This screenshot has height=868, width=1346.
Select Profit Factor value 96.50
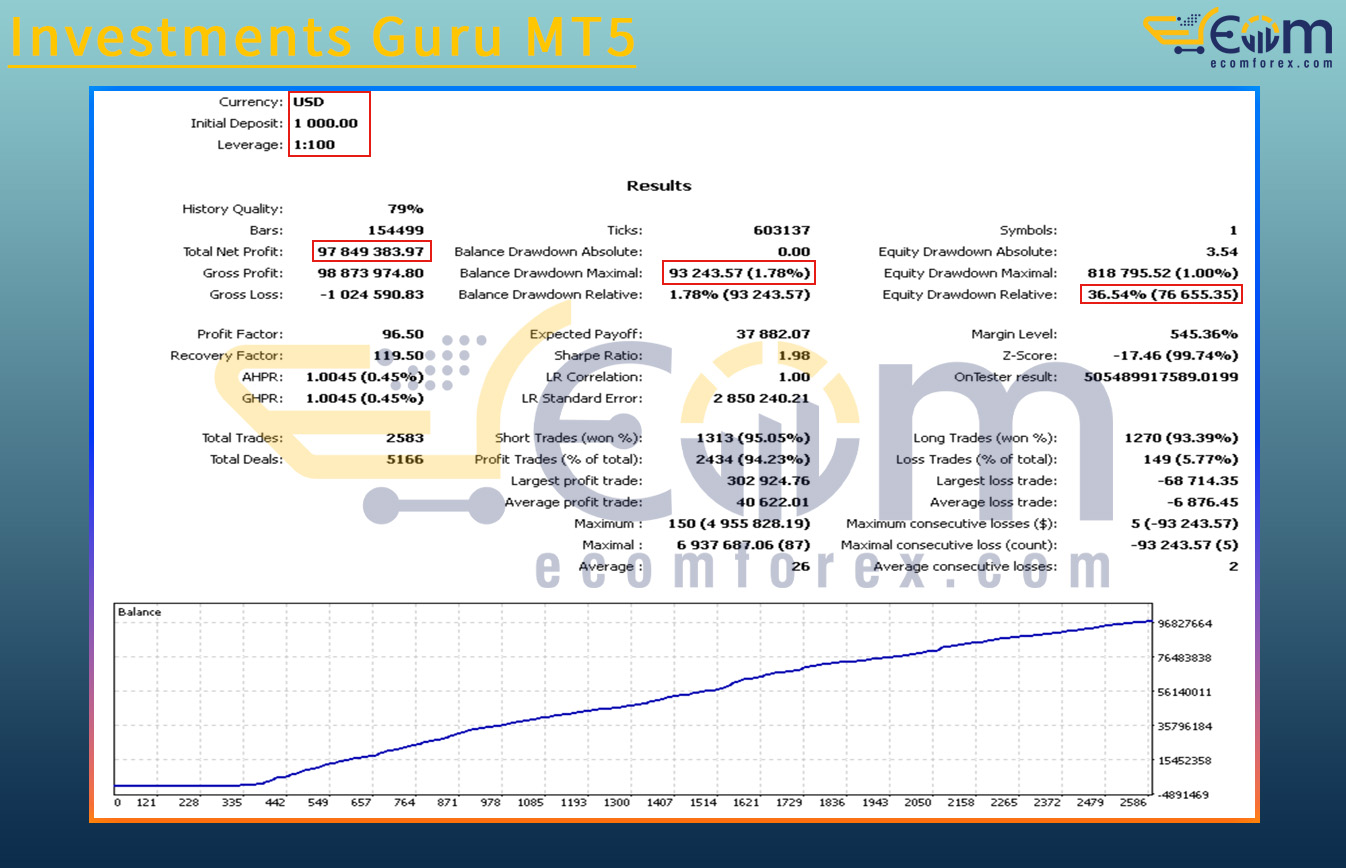403,335
